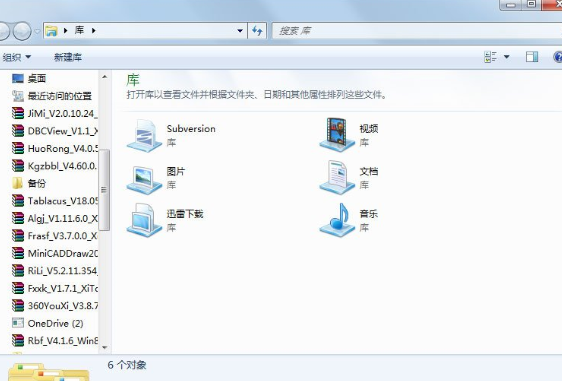Open the 音乐 music library
Screen dimensions: 562x381
point(349,220)
